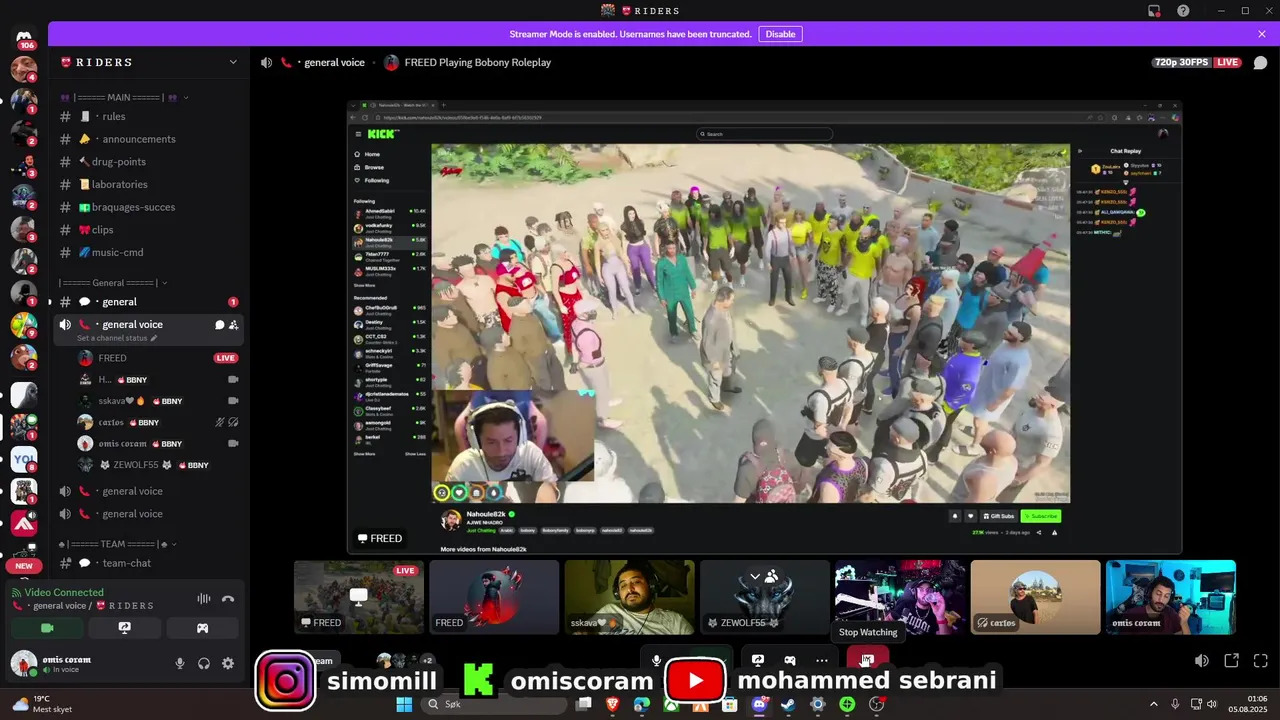Select sskava camera tile
The image size is (1280, 720).
click(x=629, y=597)
